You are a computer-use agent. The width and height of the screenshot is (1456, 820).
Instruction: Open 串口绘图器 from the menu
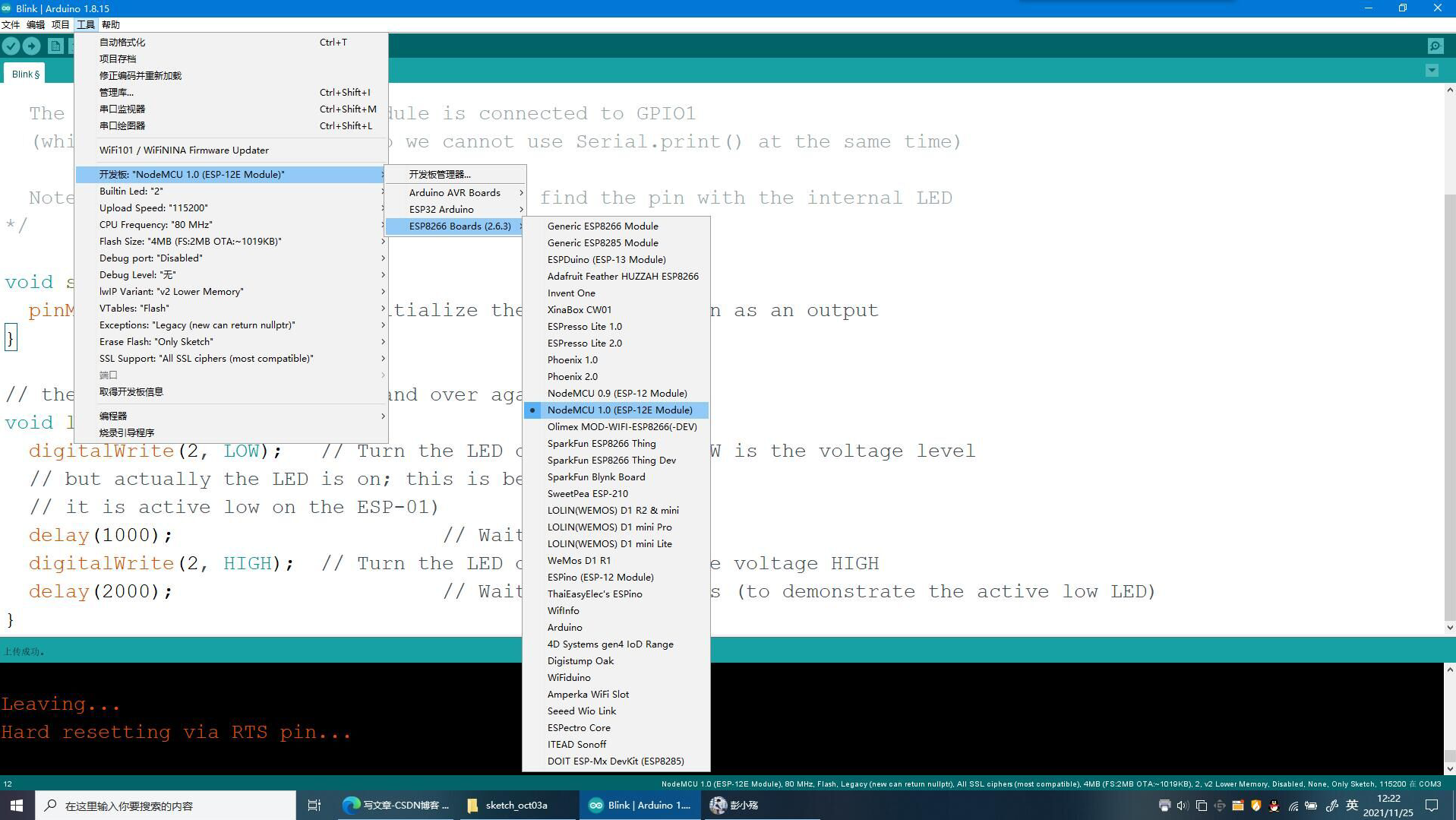232,126
